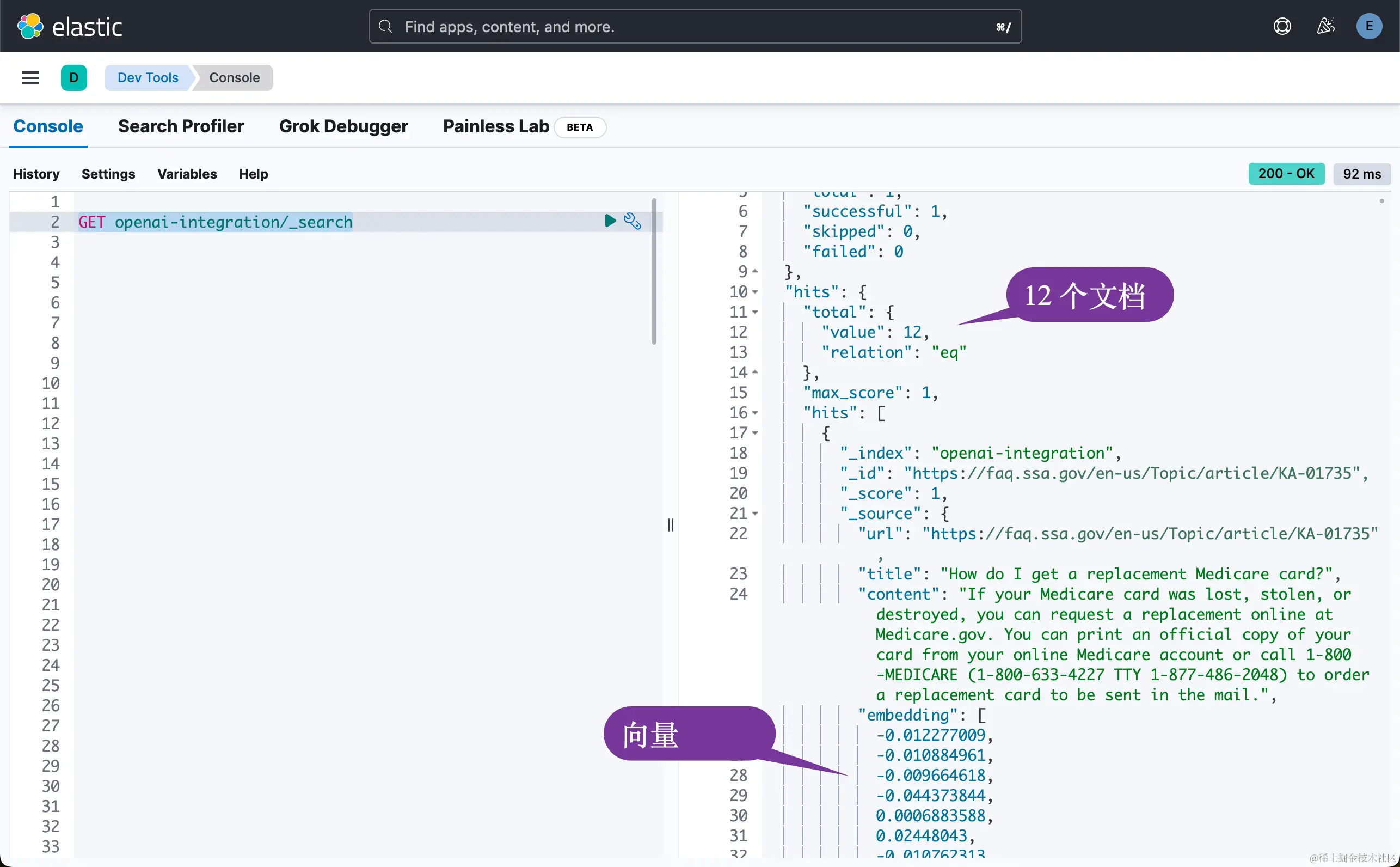Click editor line number 33
The image size is (1400, 867).
pos(51,847)
